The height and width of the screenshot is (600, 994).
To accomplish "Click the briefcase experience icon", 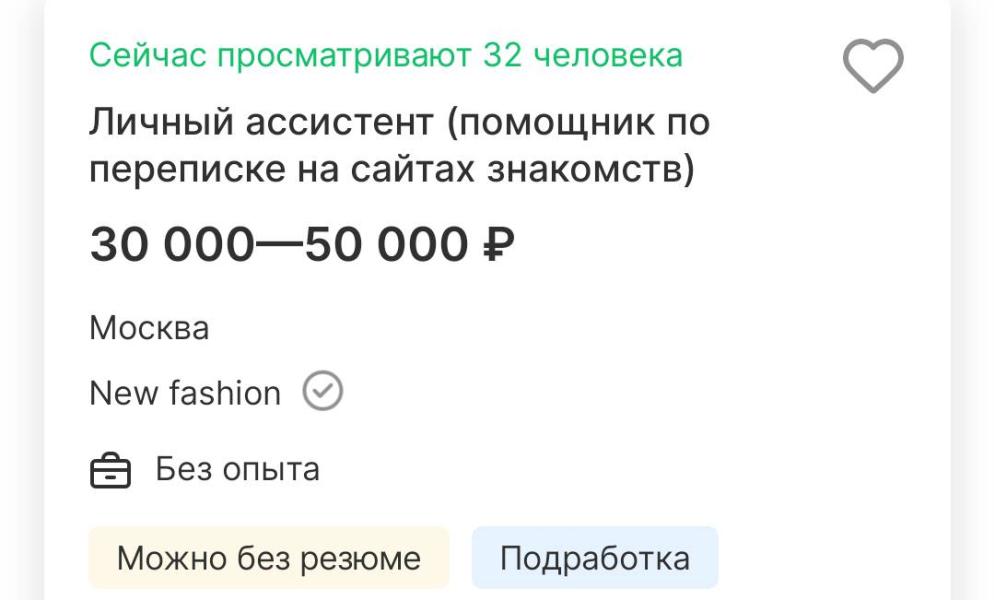I will pyautogui.click(x=110, y=470).
